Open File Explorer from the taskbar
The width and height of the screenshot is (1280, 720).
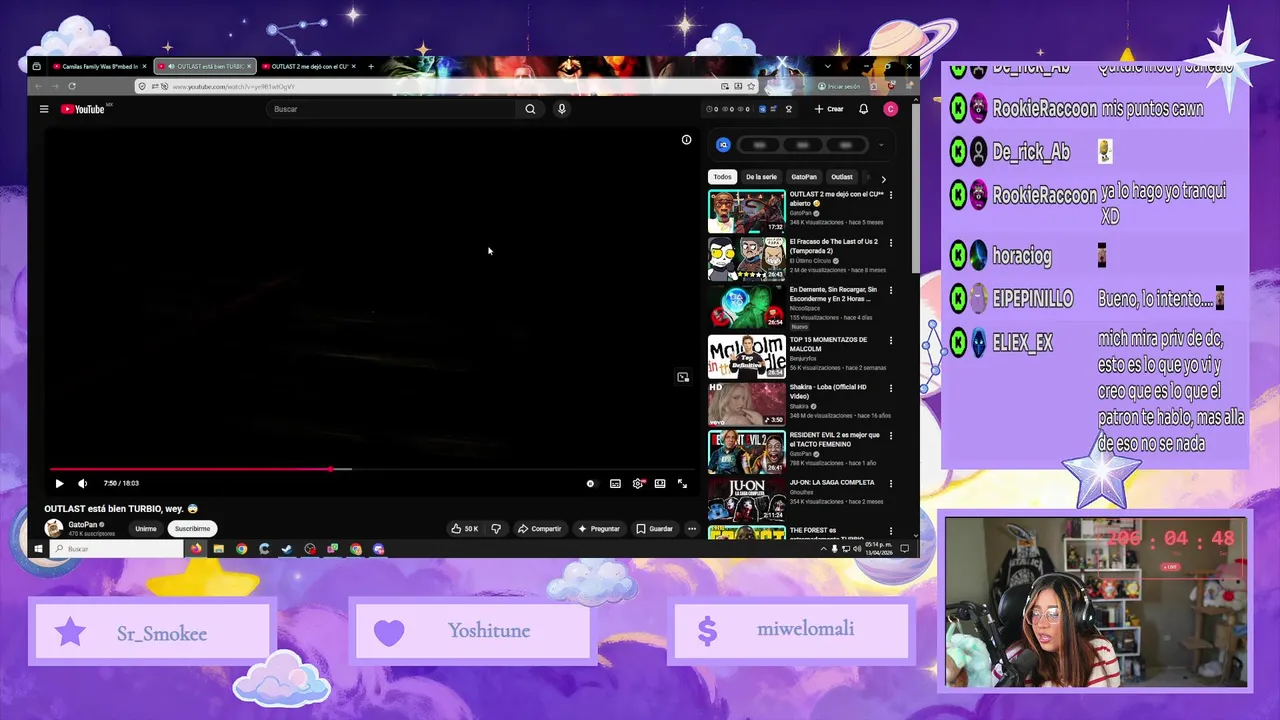point(218,549)
